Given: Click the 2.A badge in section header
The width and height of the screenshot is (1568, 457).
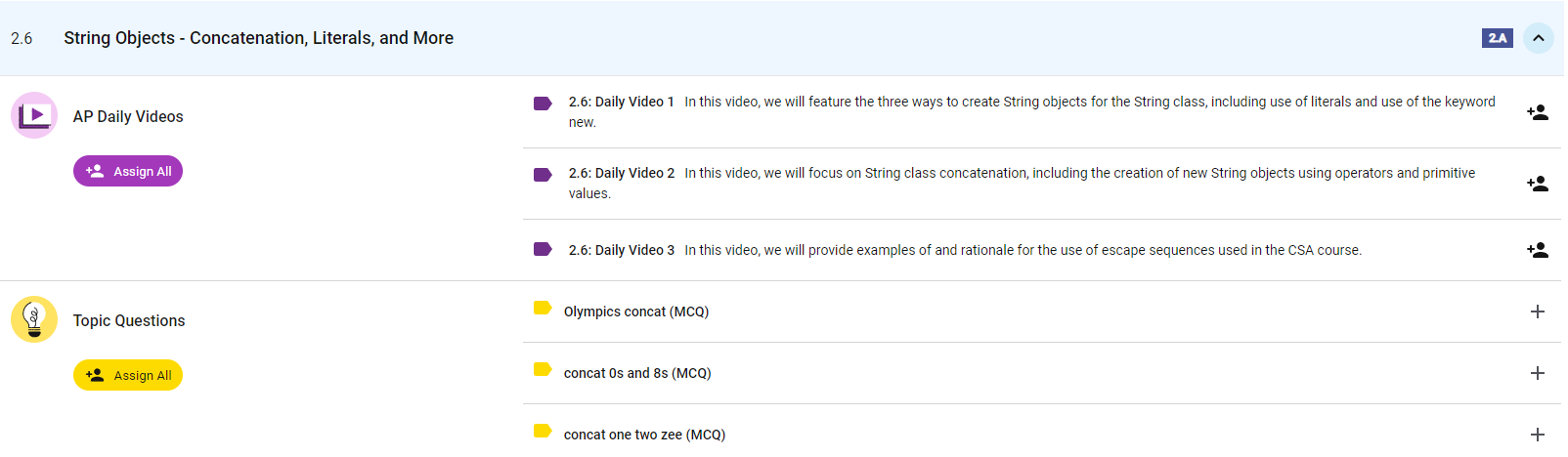Looking at the screenshot, I should click(x=1497, y=38).
